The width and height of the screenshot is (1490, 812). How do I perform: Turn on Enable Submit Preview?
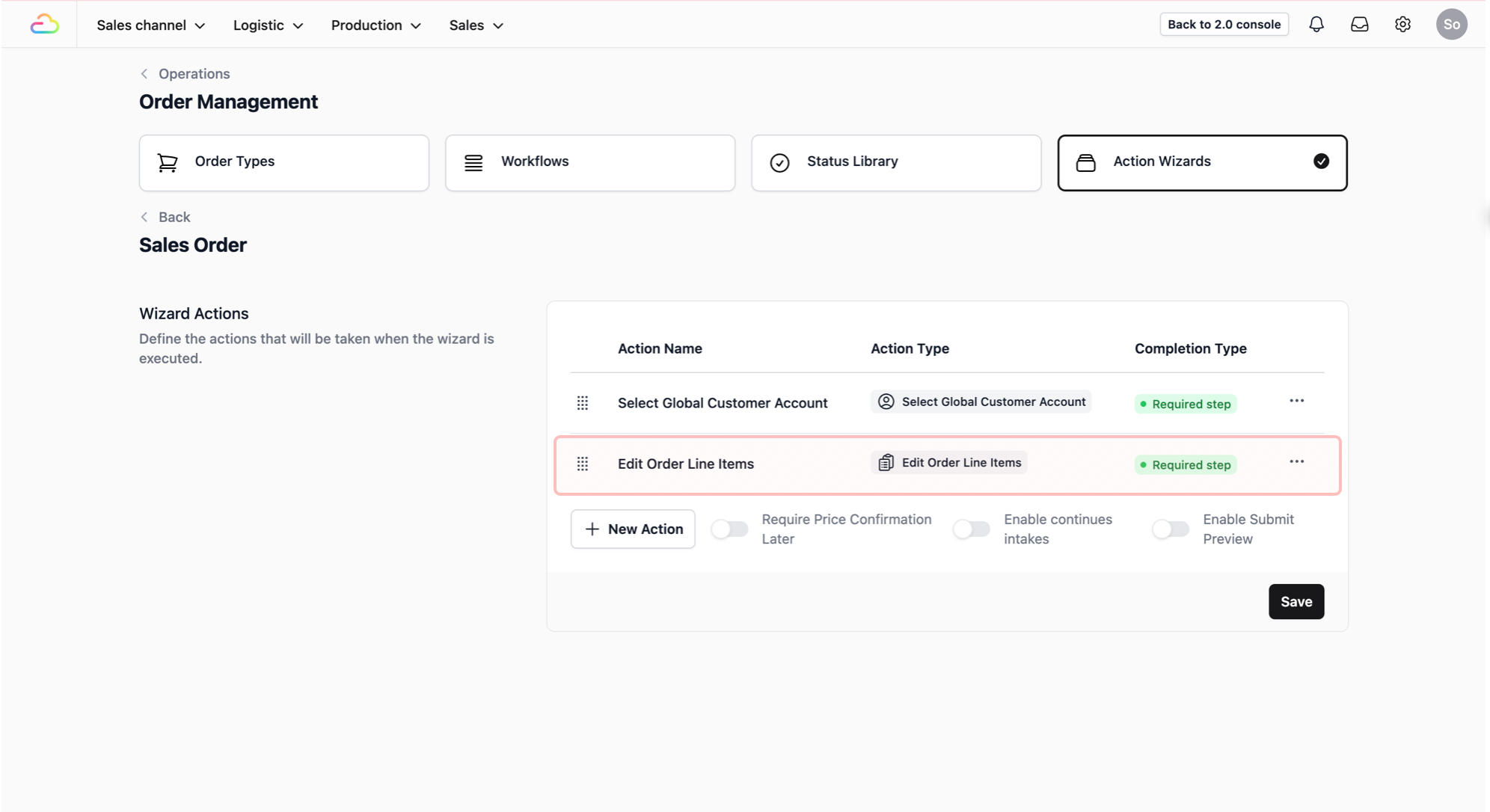click(1170, 529)
